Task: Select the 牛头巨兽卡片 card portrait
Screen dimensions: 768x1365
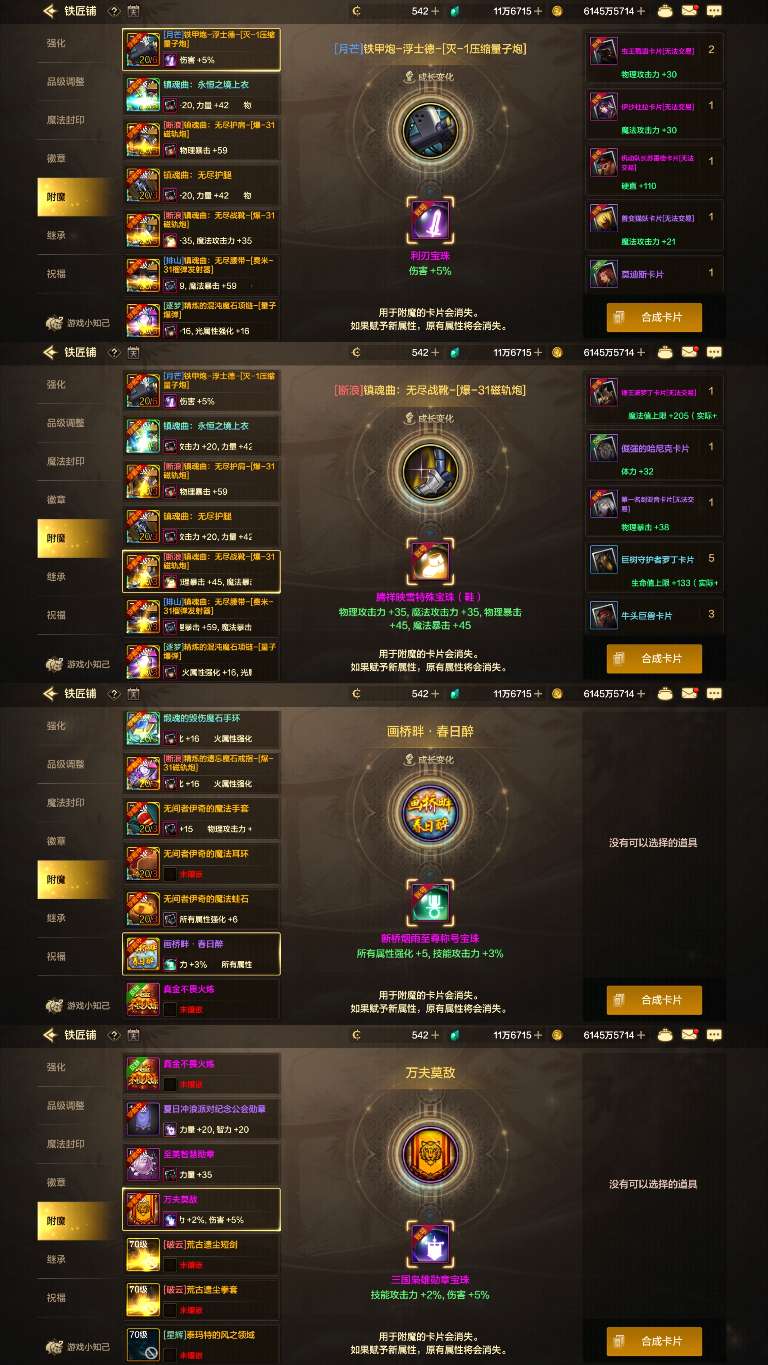Action: pos(603,614)
